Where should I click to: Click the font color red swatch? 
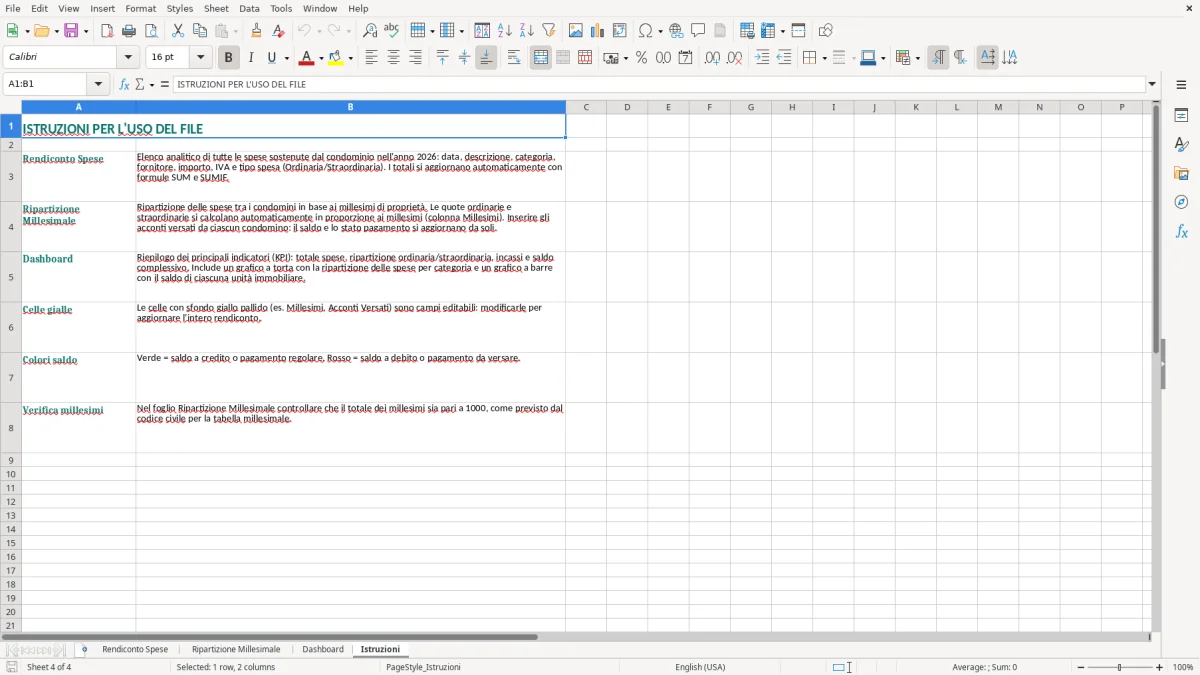pyautogui.click(x=306, y=58)
